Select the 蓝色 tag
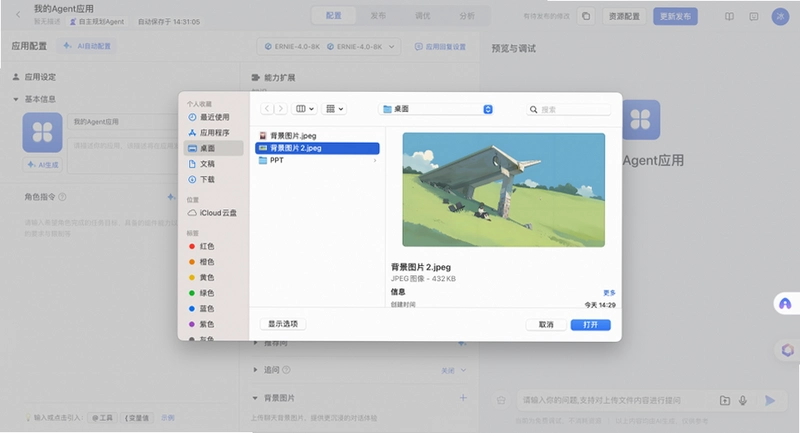800x433 pixels. coord(202,309)
